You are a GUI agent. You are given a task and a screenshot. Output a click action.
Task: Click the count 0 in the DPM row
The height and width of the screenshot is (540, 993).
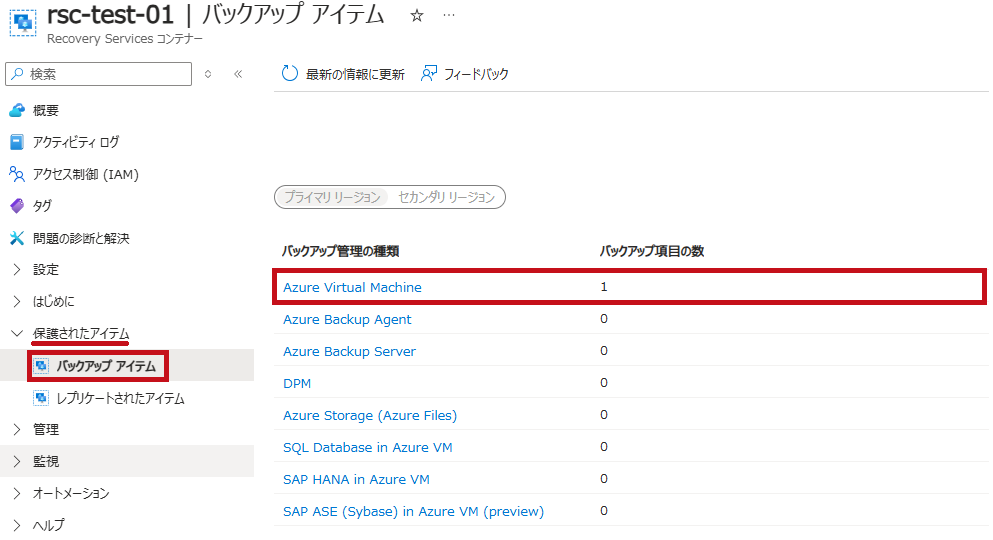(x=604, y=383)
